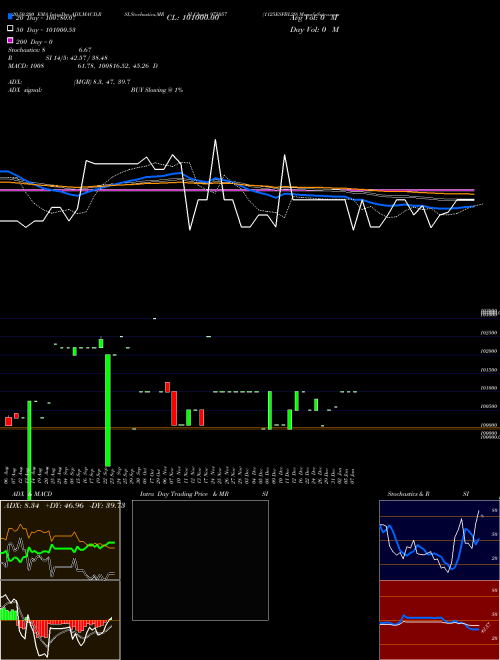Click the MACD histogram chart panel
Image resolution: width=500 pixels, height=660 pixels.
(60, 620)
